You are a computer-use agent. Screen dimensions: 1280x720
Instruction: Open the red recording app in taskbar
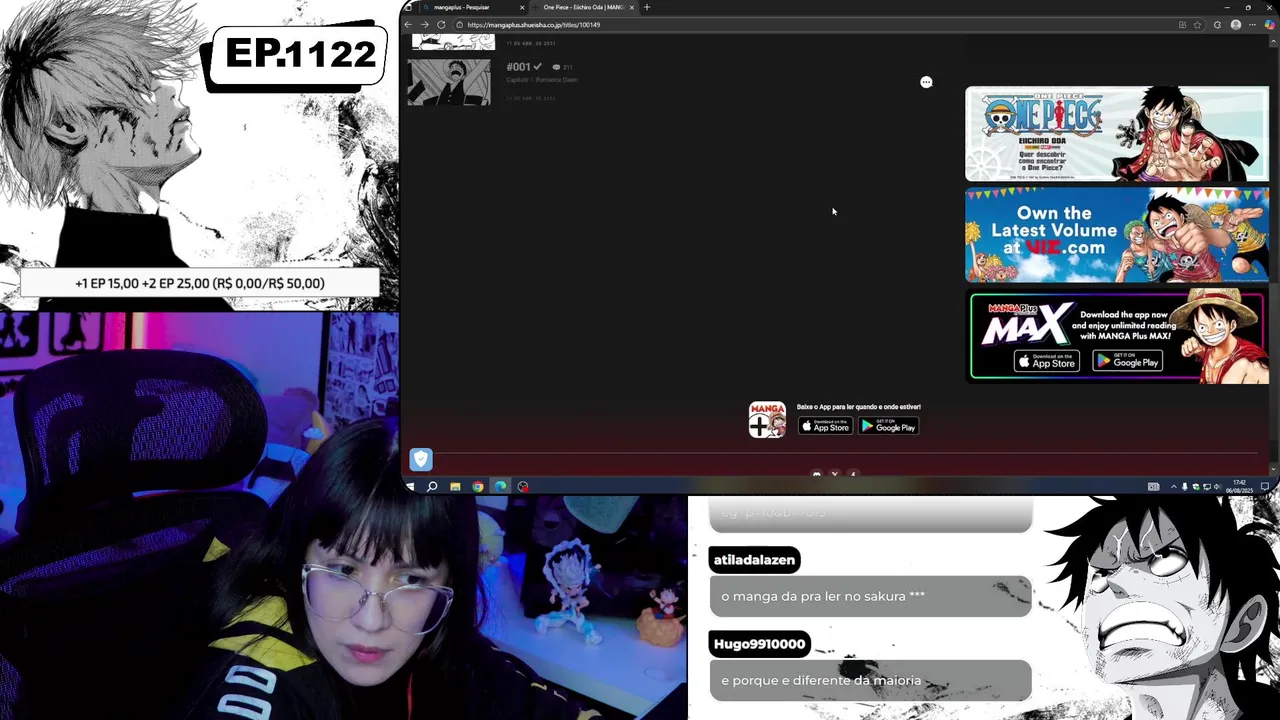coord(523,487)
